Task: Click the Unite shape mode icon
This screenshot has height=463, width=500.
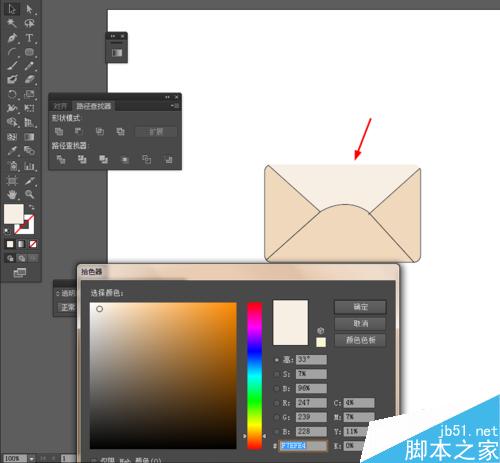Action: pos(59,132)
